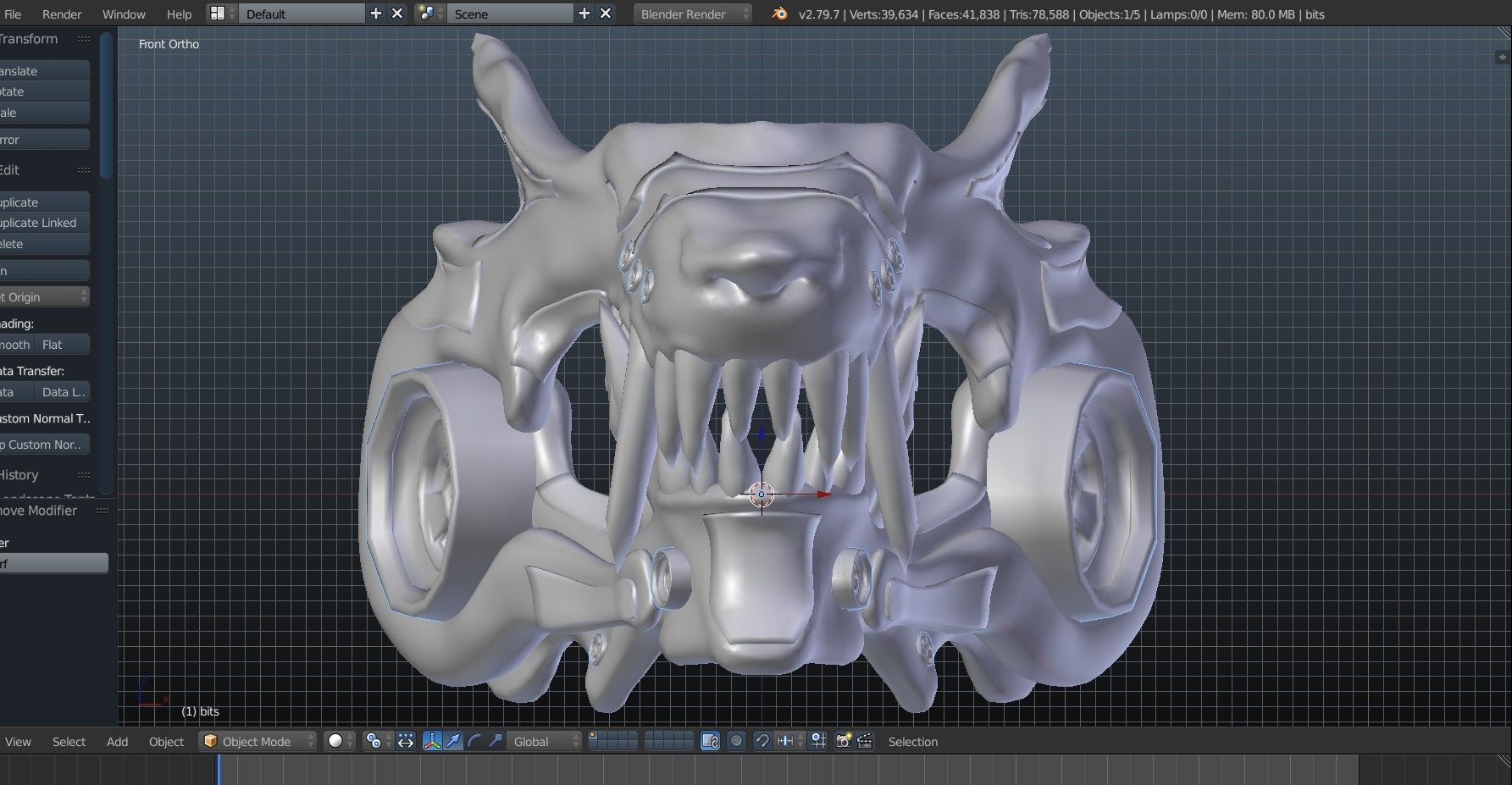The height and width of the screenshot is (785, 1512).
Task: Open the 3D viewport View menu
Action: coord(18,741)
